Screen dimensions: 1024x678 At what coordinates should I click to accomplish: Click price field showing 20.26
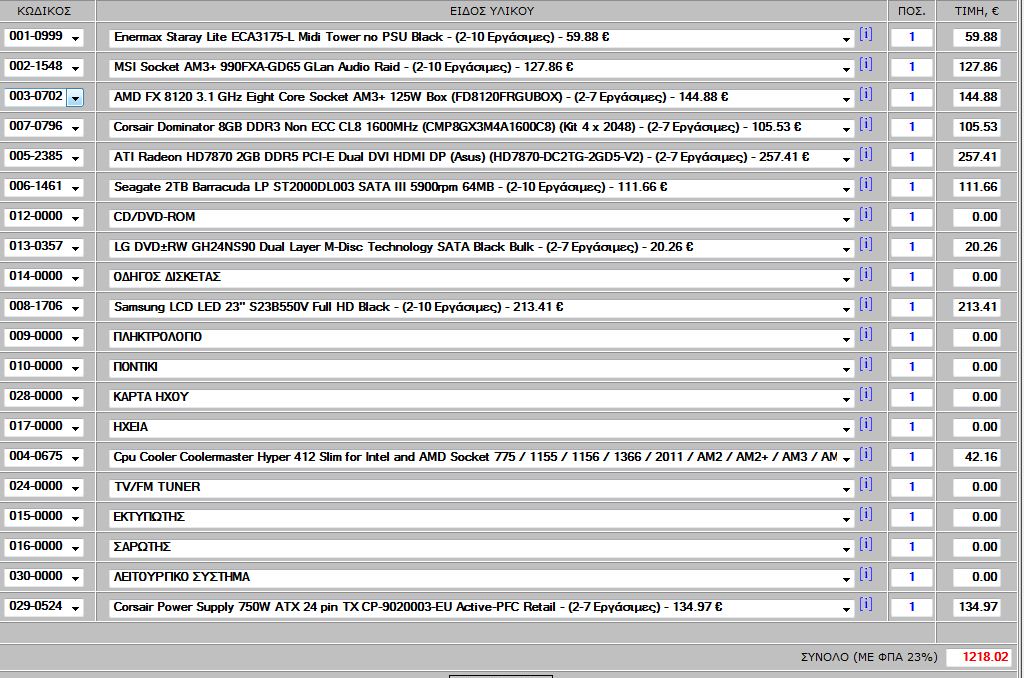(976, 248)
